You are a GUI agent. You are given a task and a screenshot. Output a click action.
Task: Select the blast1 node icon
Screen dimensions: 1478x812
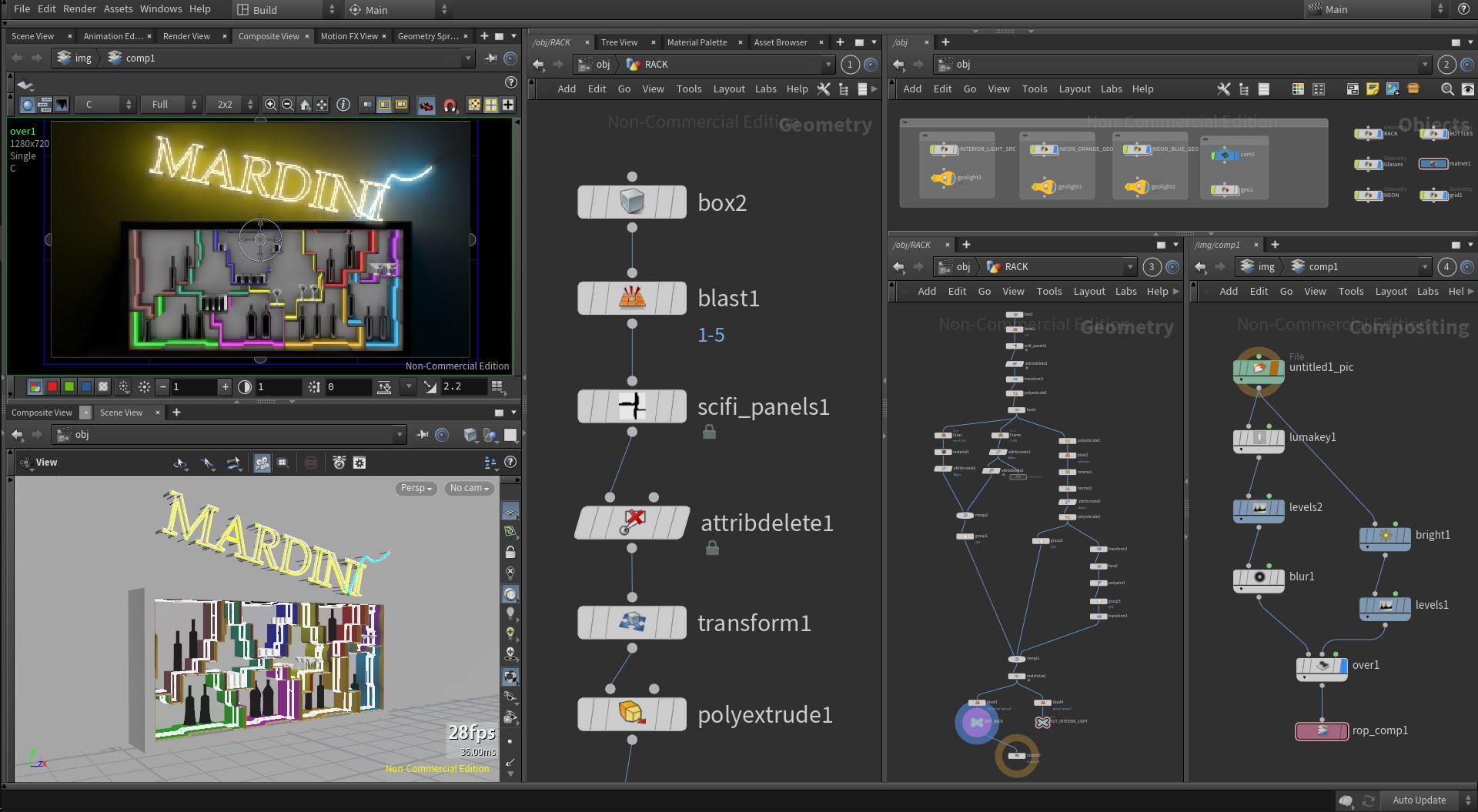click(632, 298)
